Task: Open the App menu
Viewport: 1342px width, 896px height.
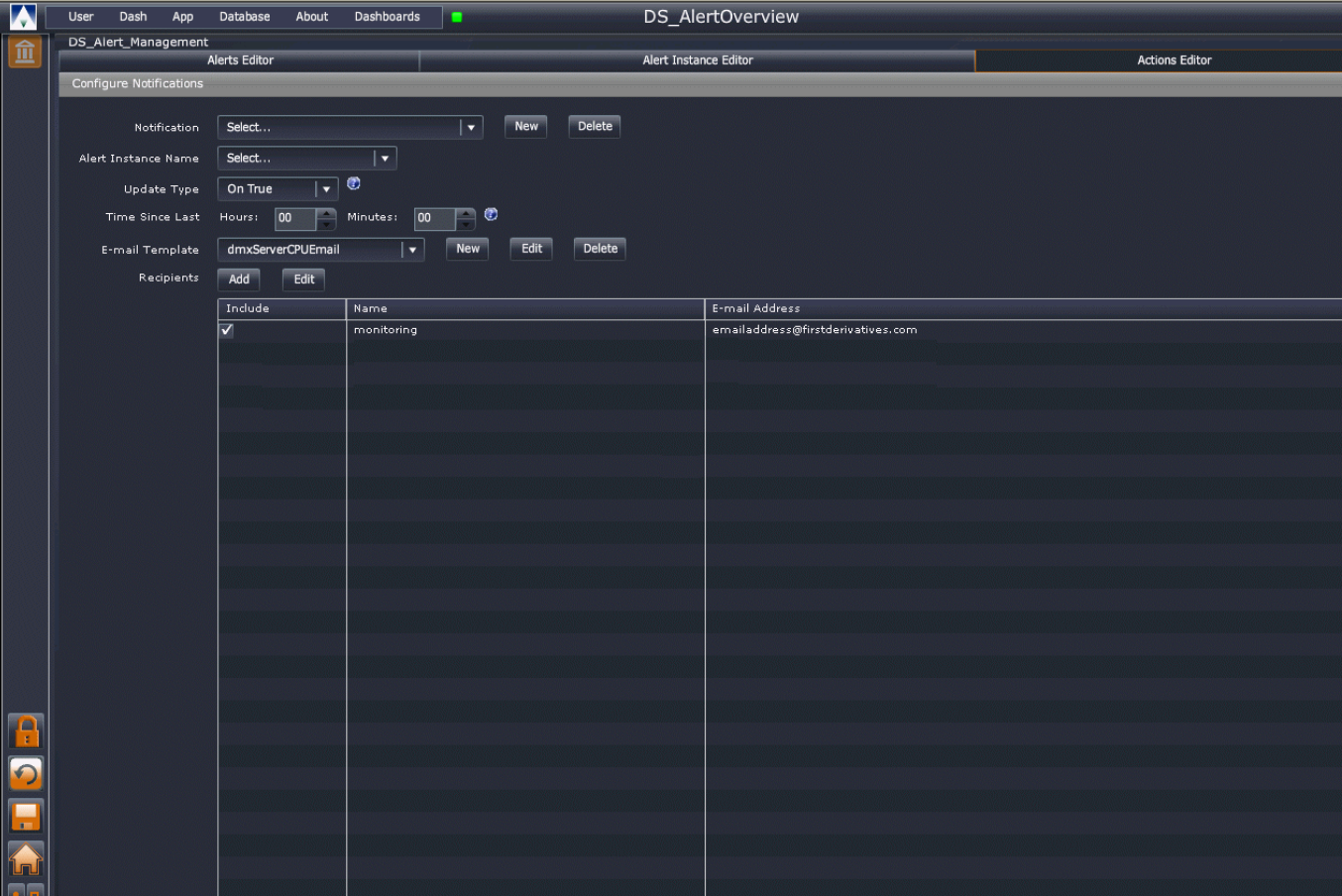Action: coord(183,17)
